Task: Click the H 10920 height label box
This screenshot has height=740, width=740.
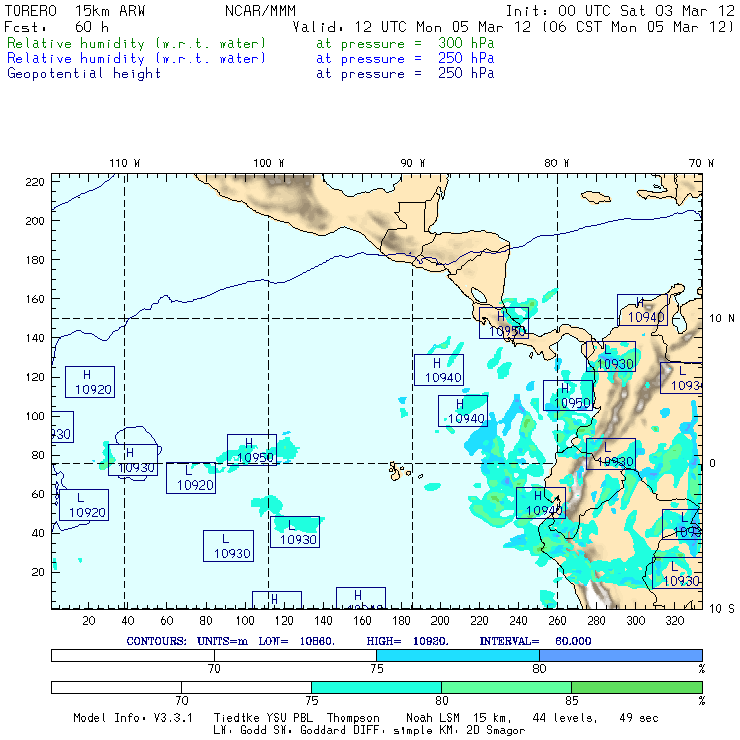Action: pyautogui.click(x=90, y=382)
